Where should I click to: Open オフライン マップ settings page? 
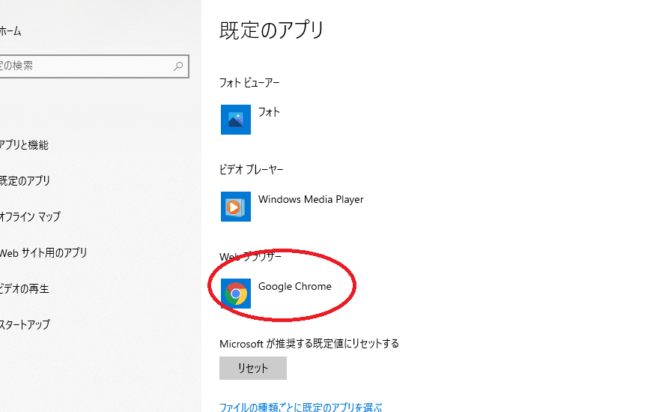click(x=30, y=217)
